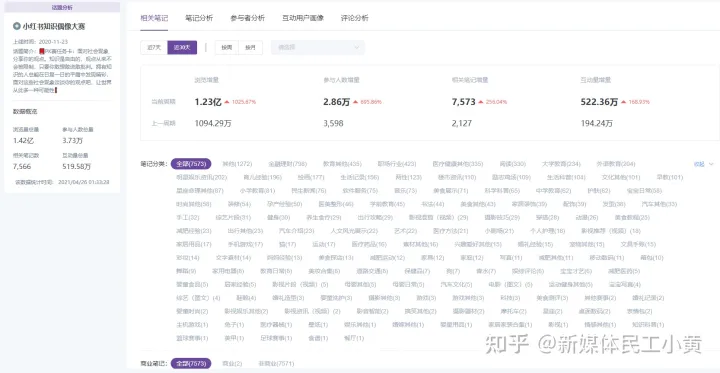This screenshot has height=373, width=720.
Task: Select the 学前教育(45) filter
Action: point(388,204)
